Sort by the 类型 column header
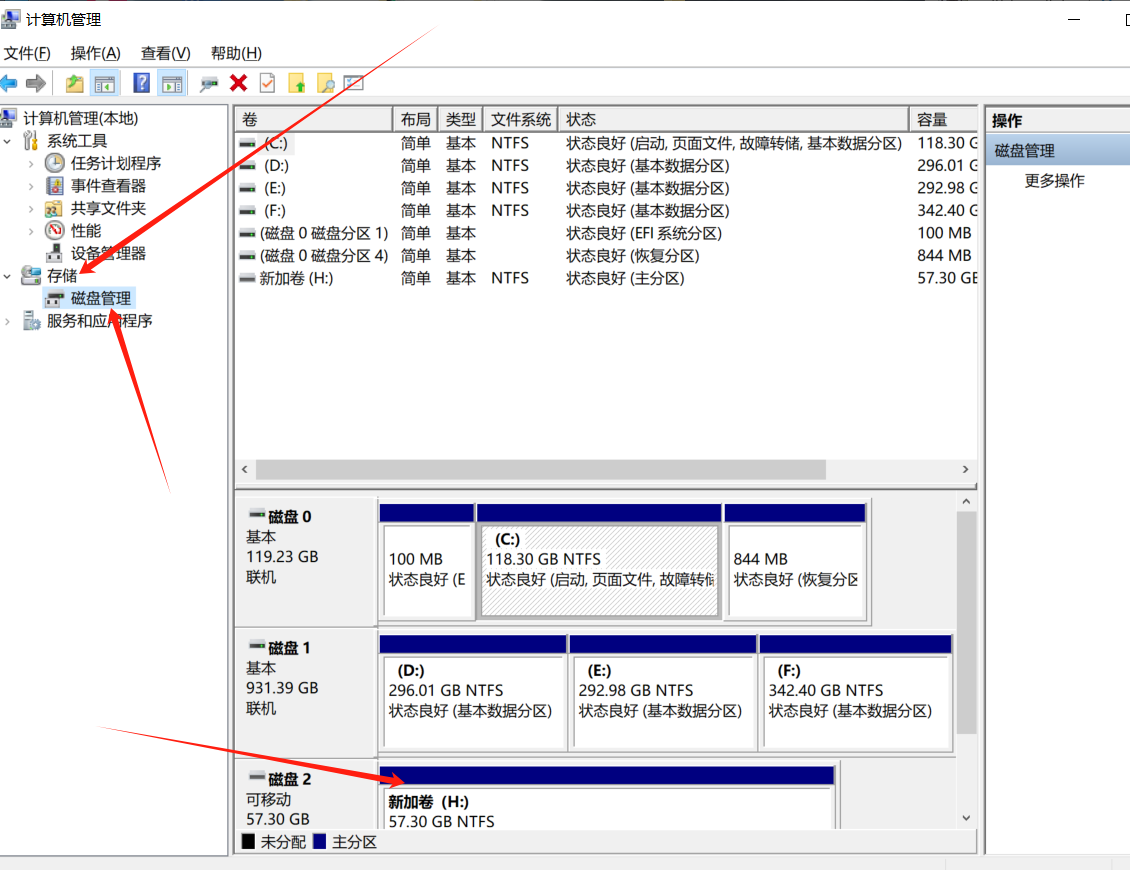This screenshot has height=870, width=1130. 461,119
